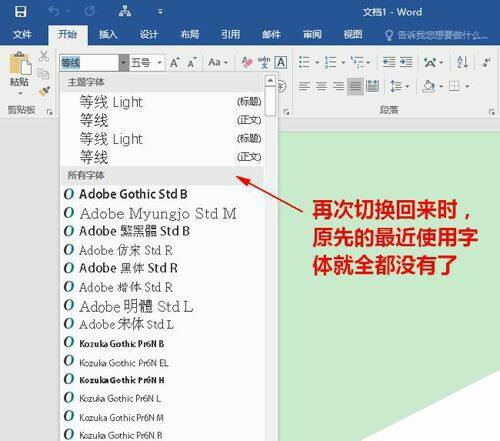The height and width of the screenshot is (441, 500).
Task: Click the Multilevel List icon
Action: [x=357, y=62]
